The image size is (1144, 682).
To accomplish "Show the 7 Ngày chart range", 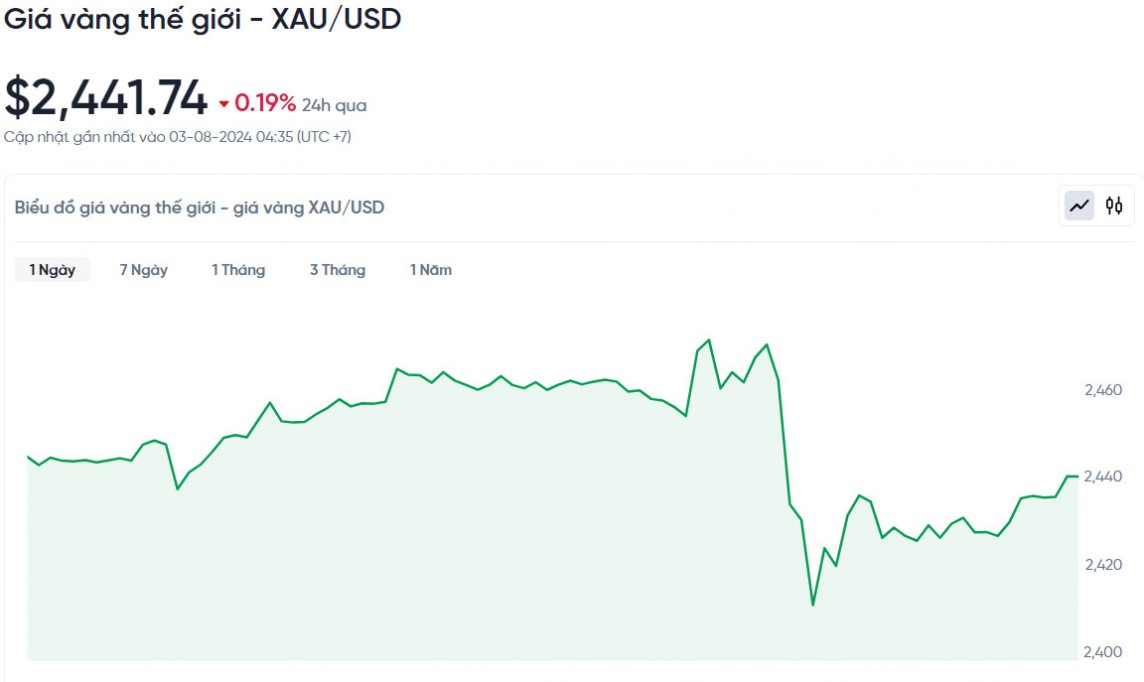I will pos(144,270).
